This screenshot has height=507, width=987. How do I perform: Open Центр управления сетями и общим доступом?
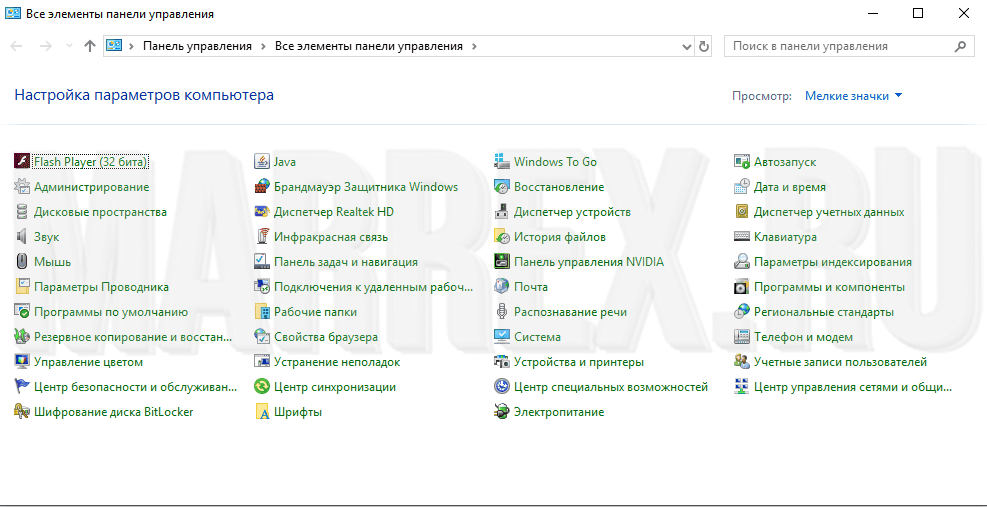point(853,387)
